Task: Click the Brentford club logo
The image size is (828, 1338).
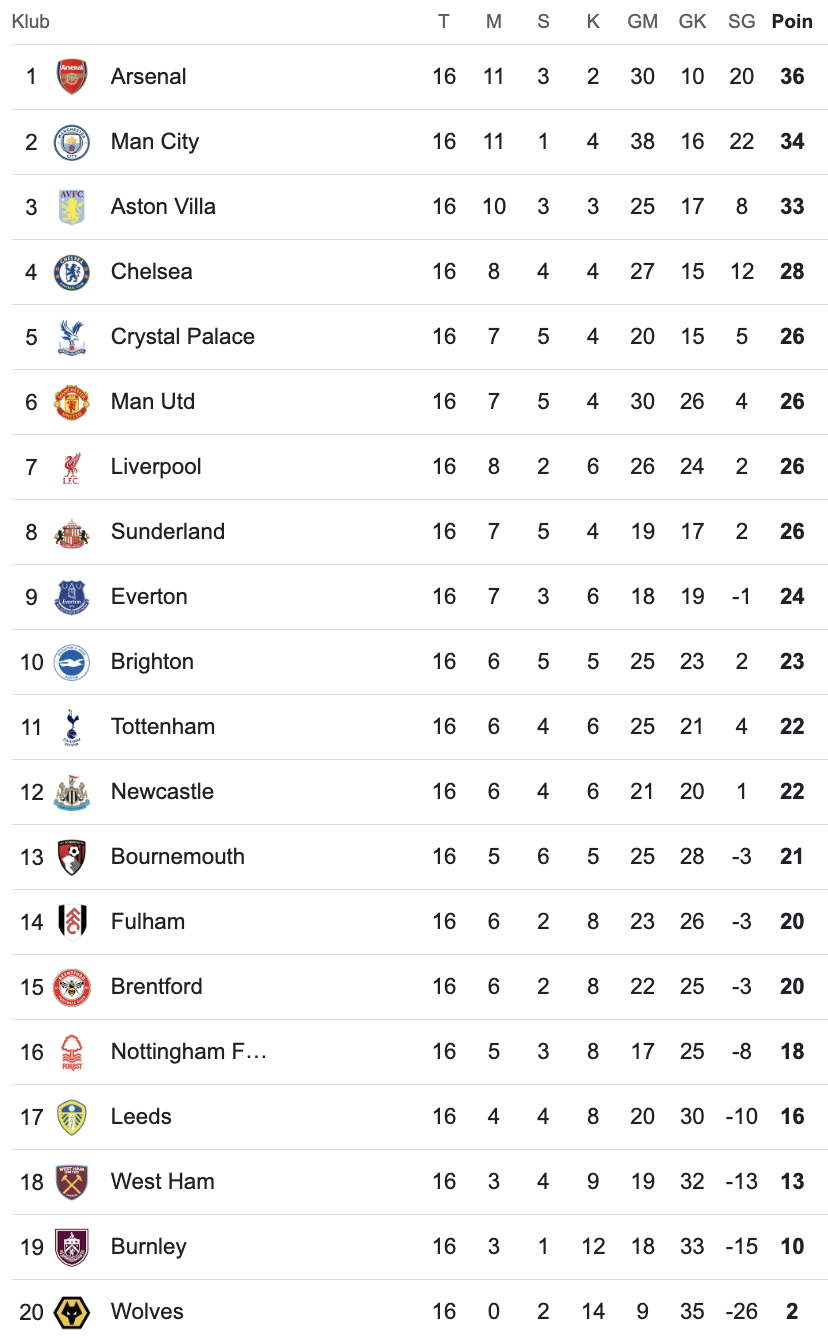Action: coord(72,987)
